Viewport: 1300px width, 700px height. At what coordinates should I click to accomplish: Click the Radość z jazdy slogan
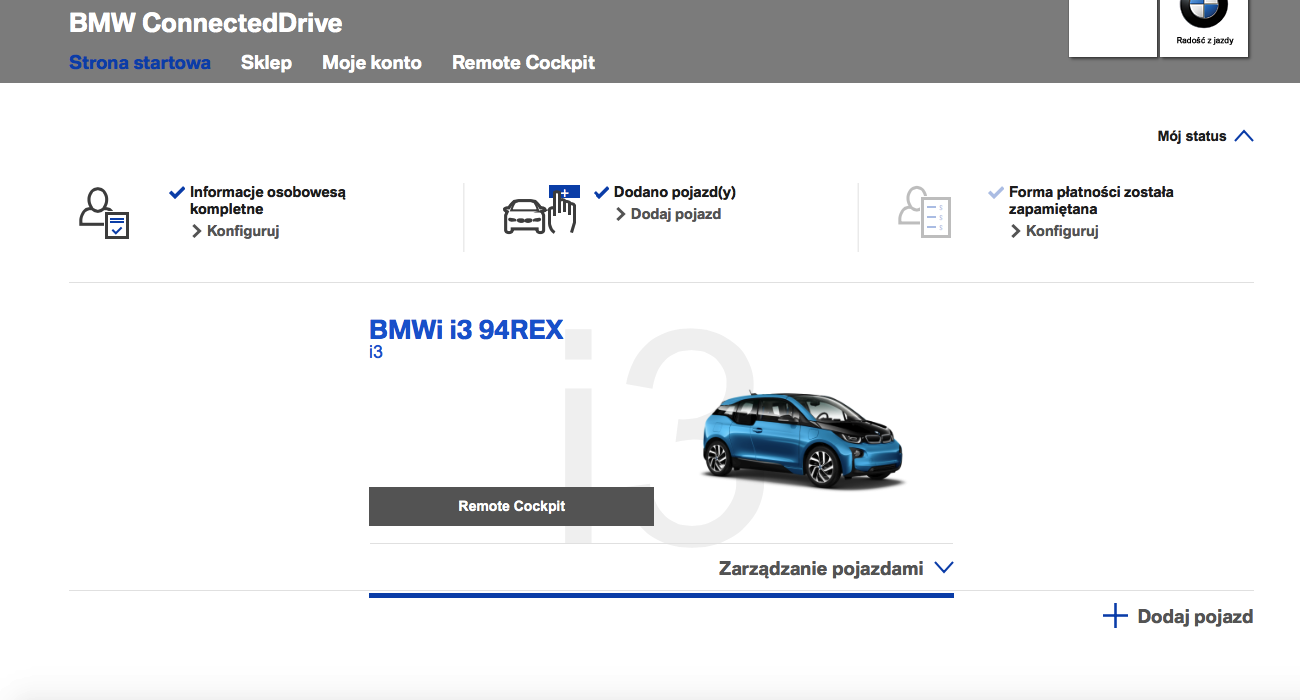click(x=1204, y=41)
